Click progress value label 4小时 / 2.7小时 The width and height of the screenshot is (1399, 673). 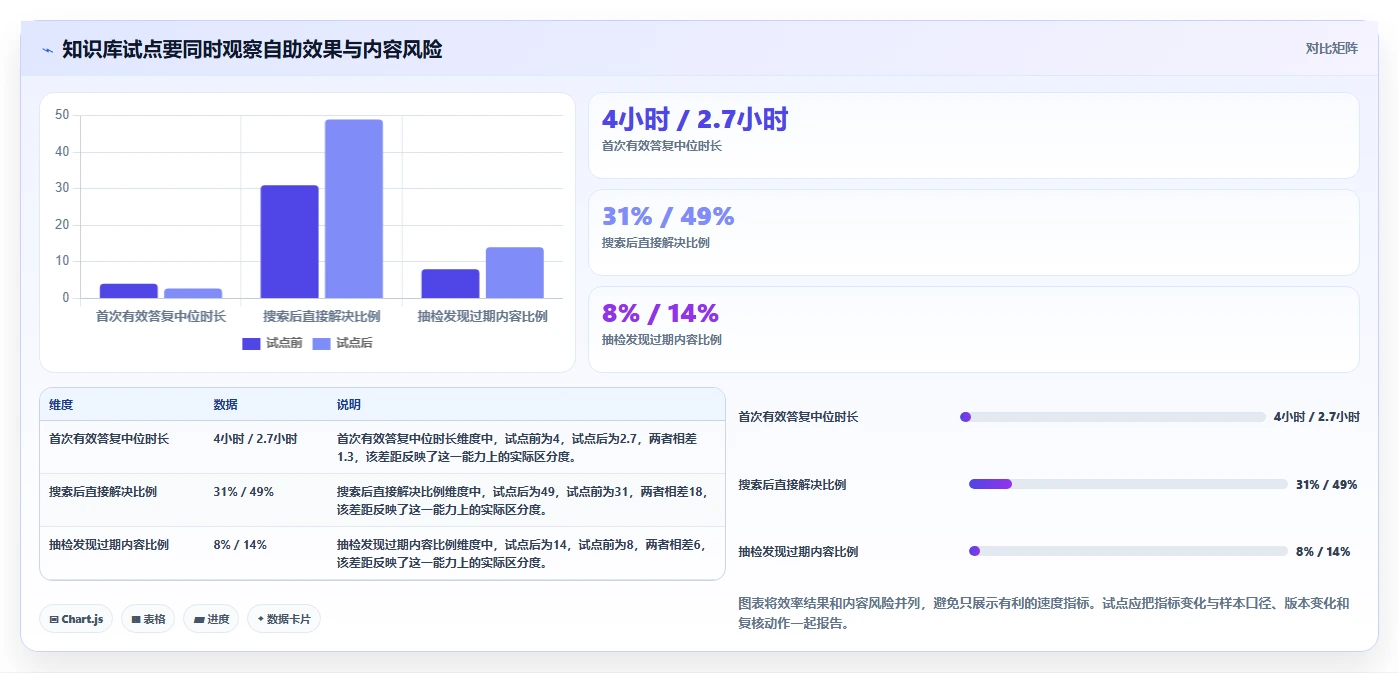pos(1317,417)
